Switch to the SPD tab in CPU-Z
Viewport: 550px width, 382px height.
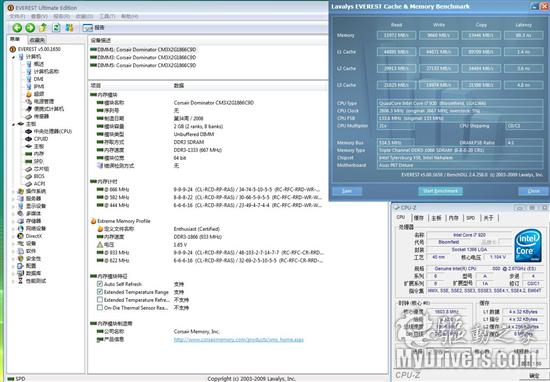[x=470, y=218]
